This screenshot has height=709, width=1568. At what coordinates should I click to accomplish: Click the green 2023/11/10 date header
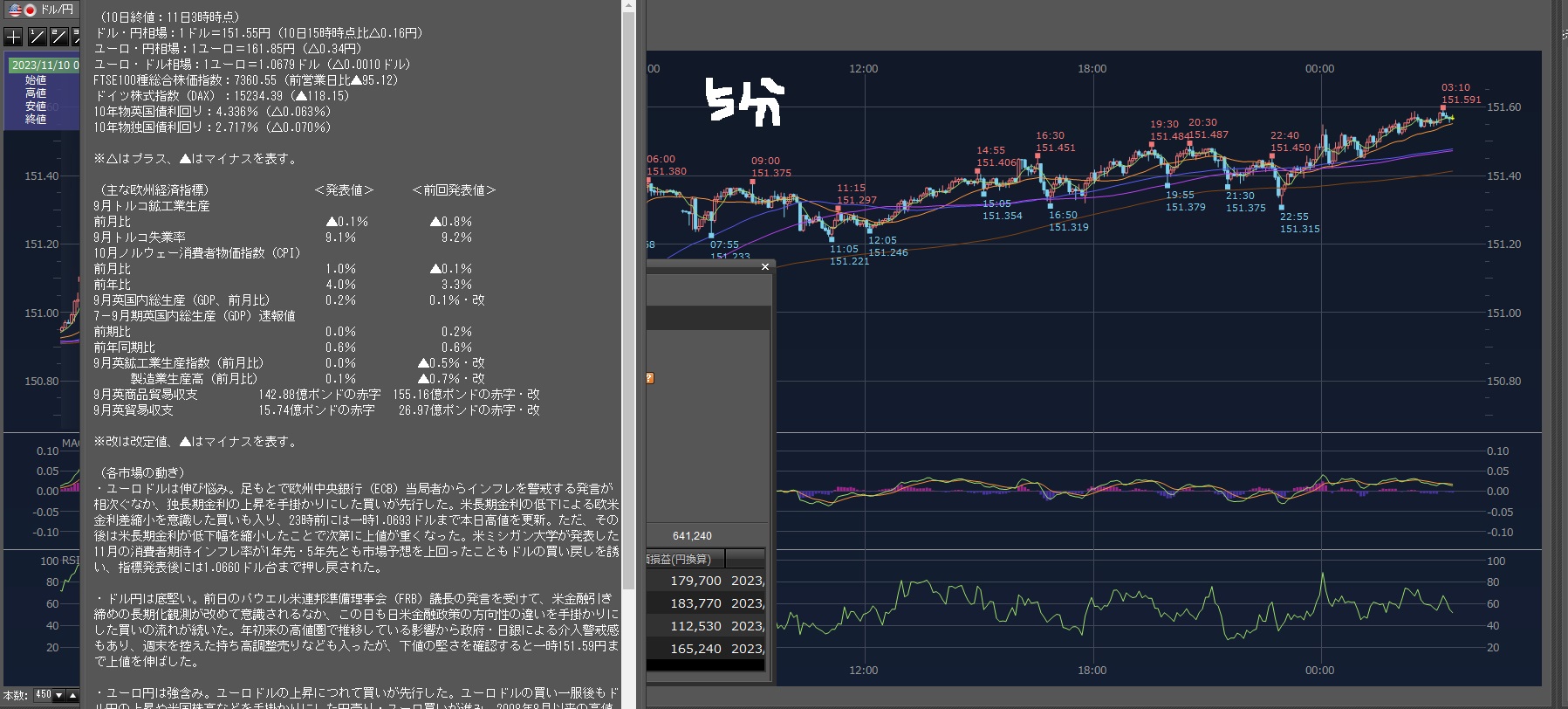[44, 65]
